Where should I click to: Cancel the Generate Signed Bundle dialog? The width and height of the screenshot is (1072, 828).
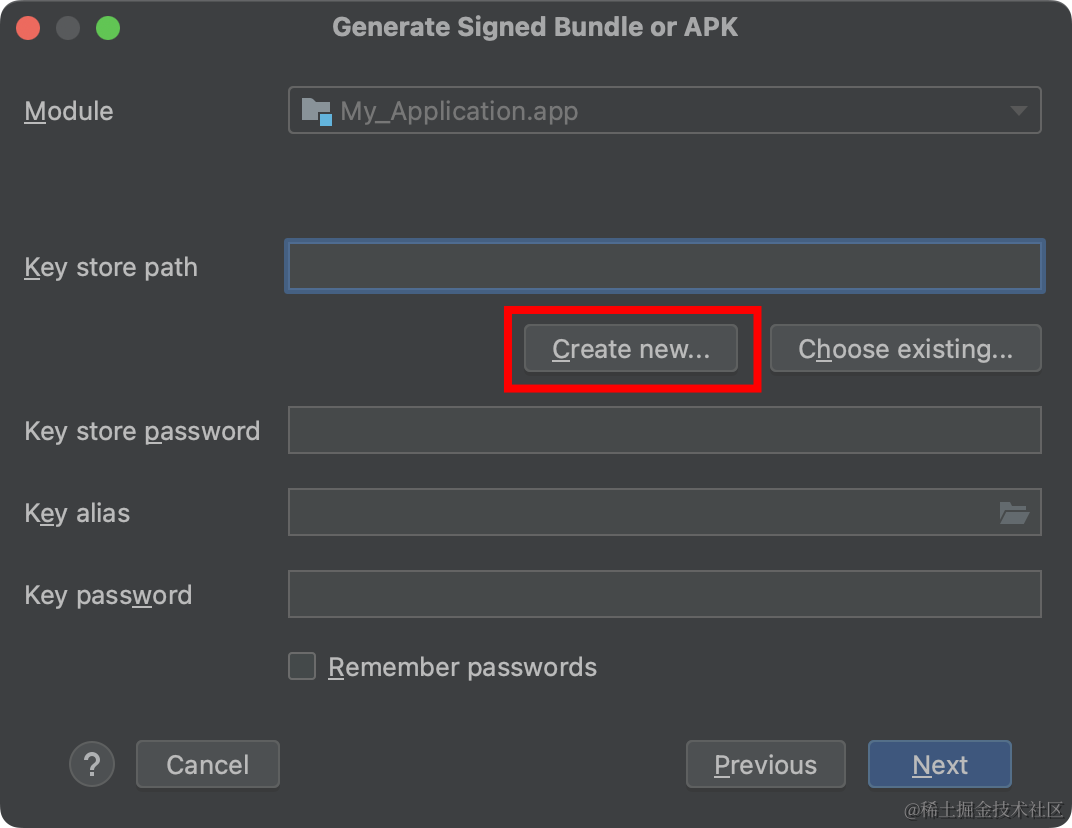(x=207, y=764)
